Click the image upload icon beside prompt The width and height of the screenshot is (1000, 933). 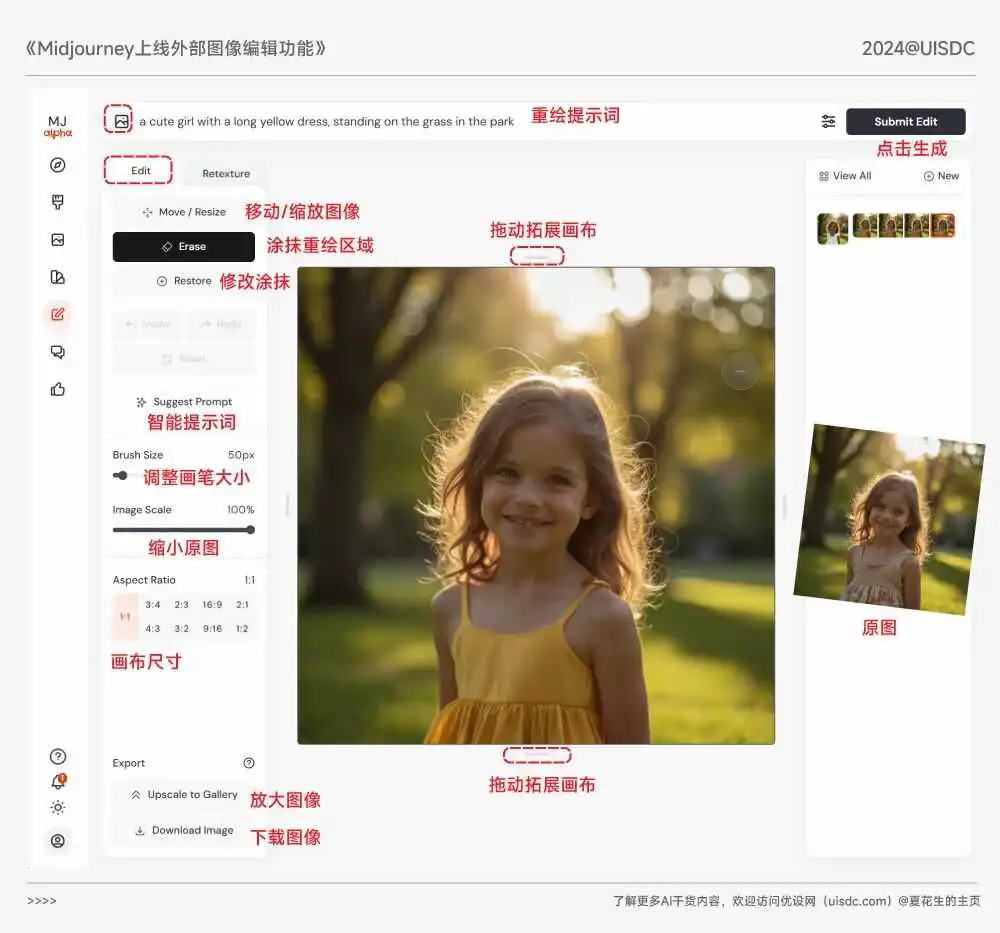[121, 121]
